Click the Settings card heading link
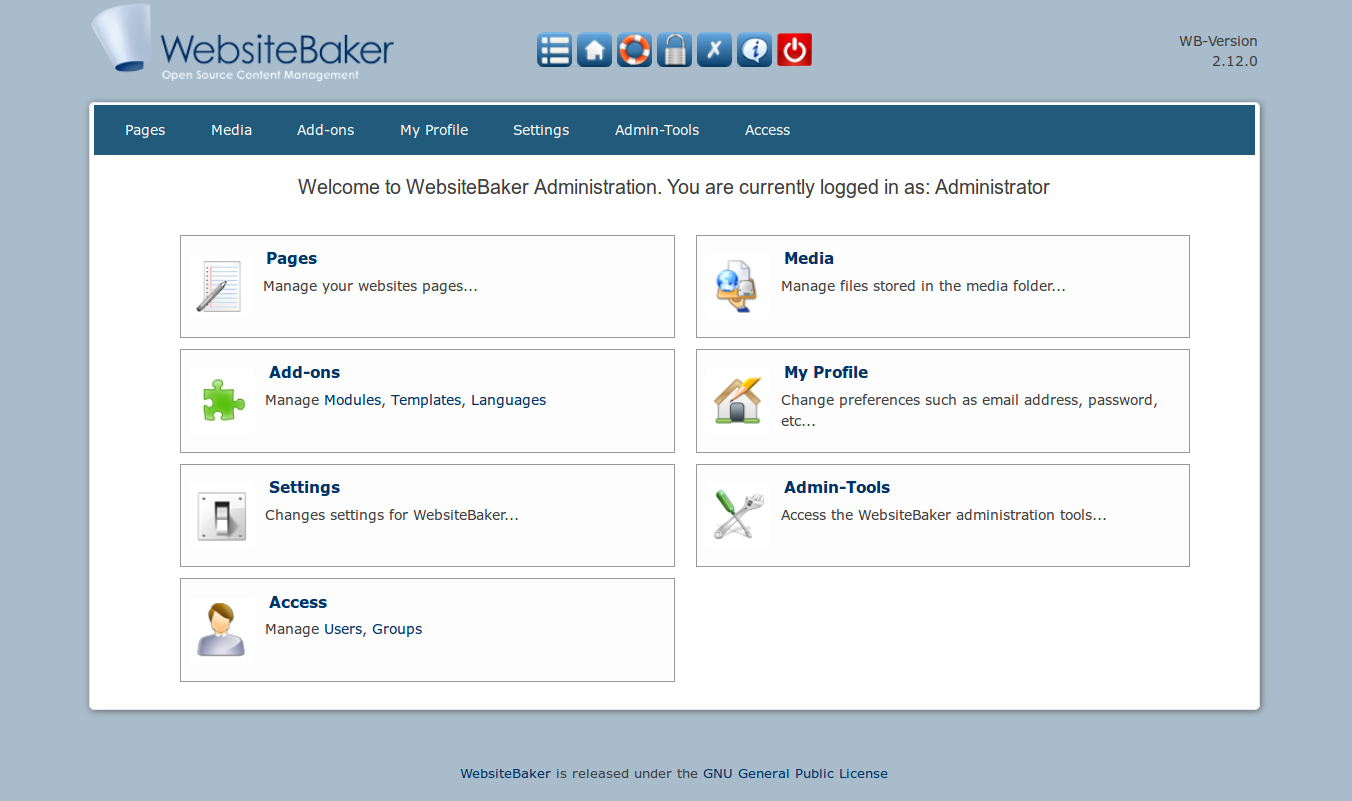The width and height of the screenshot is (1352, 801). 305,487
